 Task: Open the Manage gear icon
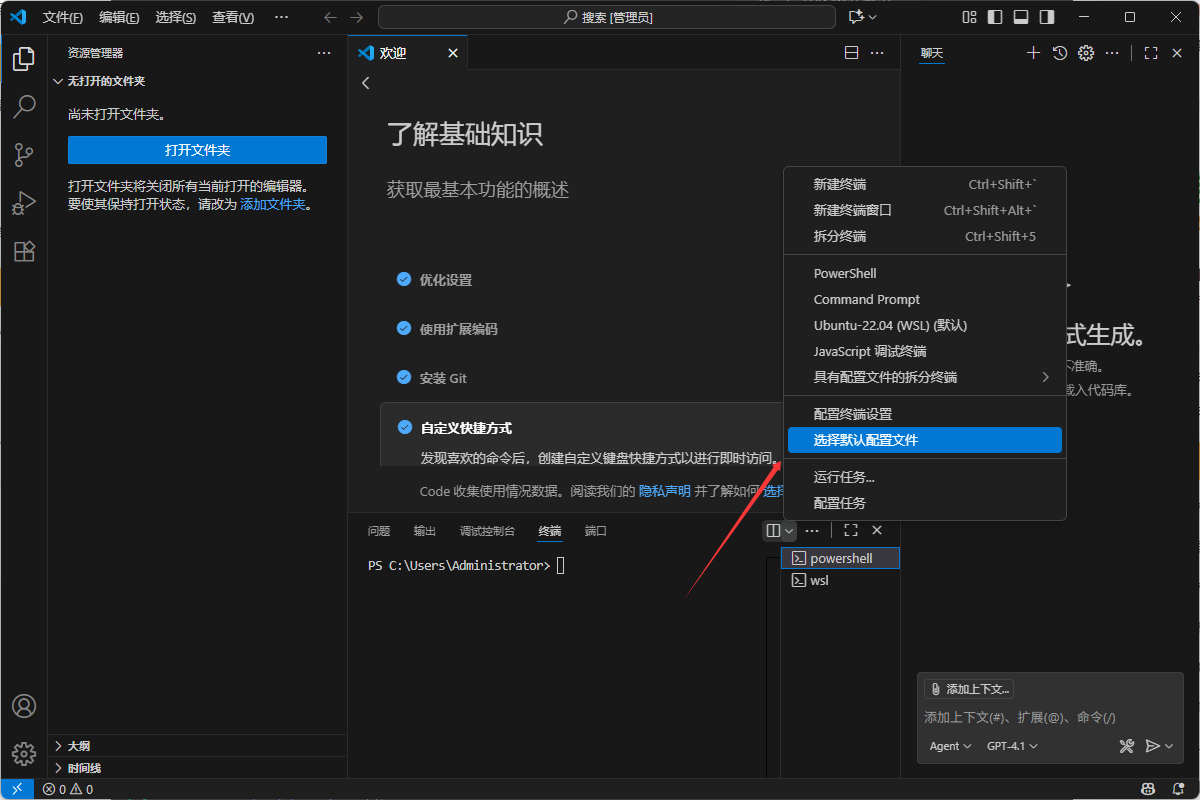[1086, 53]
